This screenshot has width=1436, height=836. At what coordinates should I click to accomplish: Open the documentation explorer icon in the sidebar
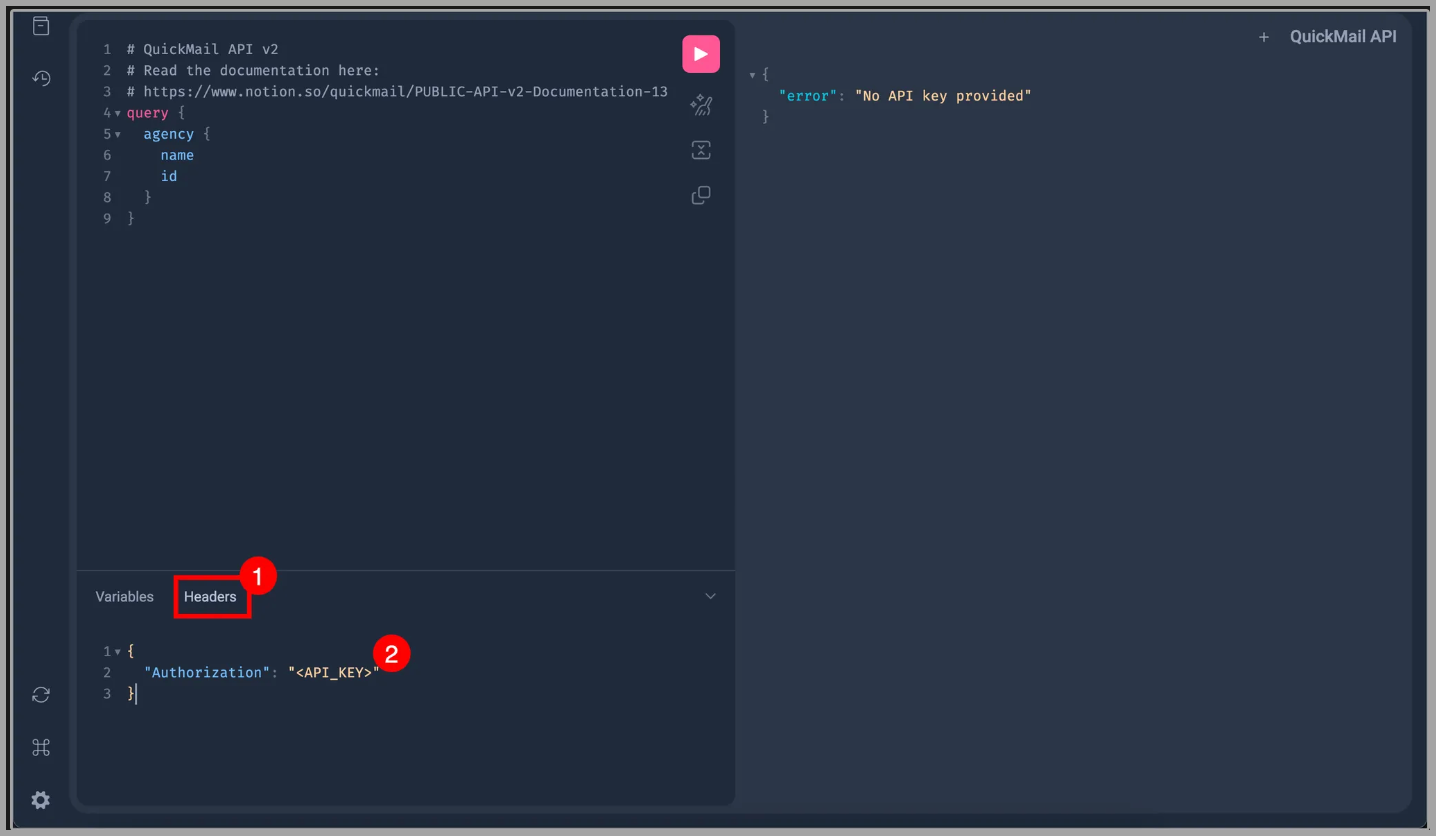[x=41, y=26]
